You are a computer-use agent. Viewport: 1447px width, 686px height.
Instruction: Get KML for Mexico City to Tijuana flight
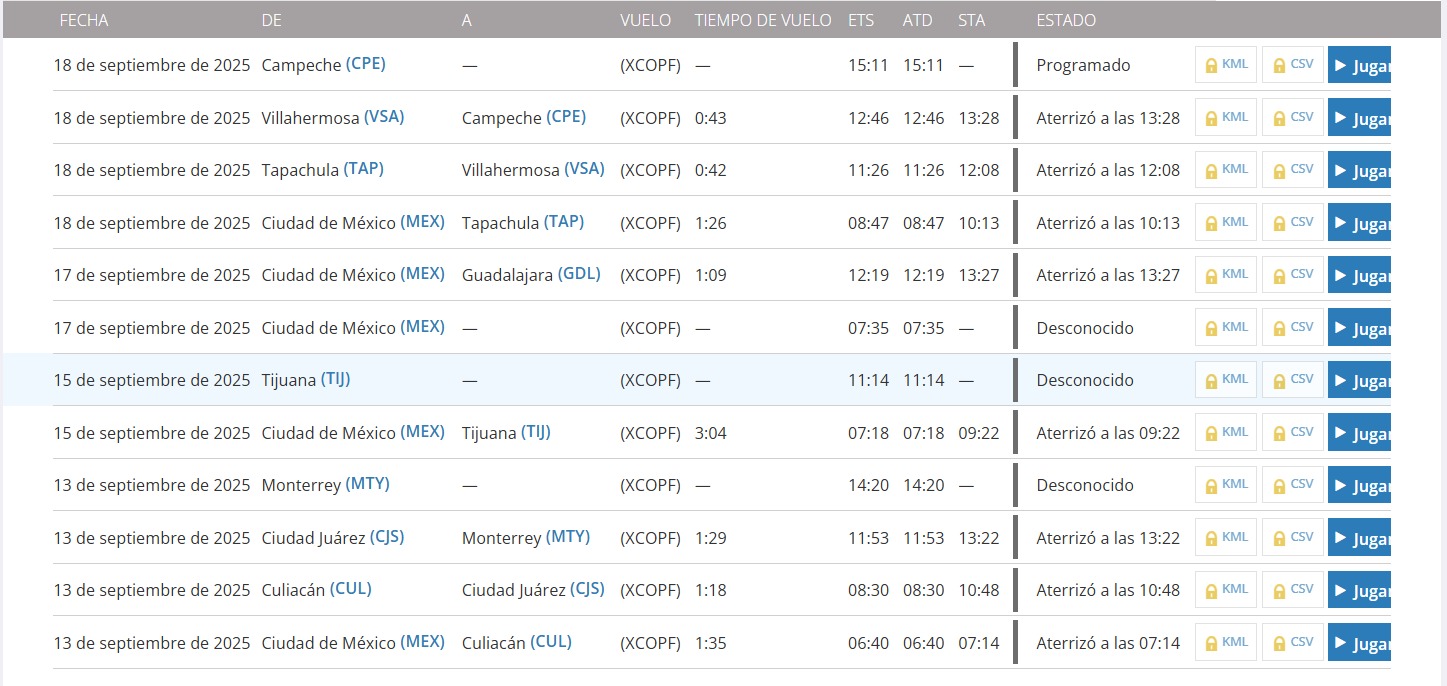[x=1226, y=432]
